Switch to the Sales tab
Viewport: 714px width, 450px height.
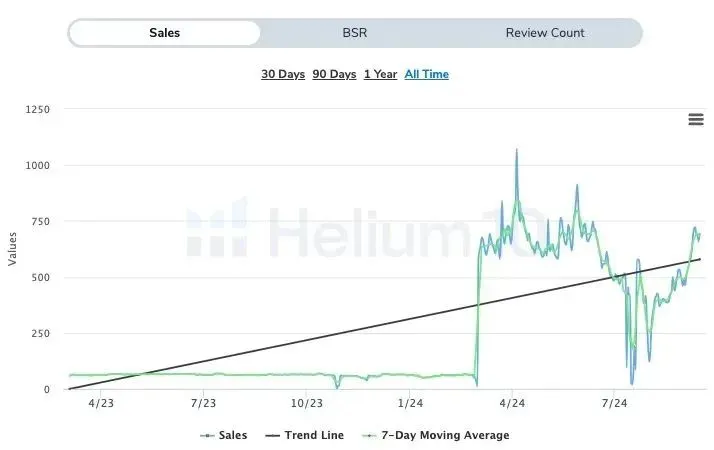165,33
